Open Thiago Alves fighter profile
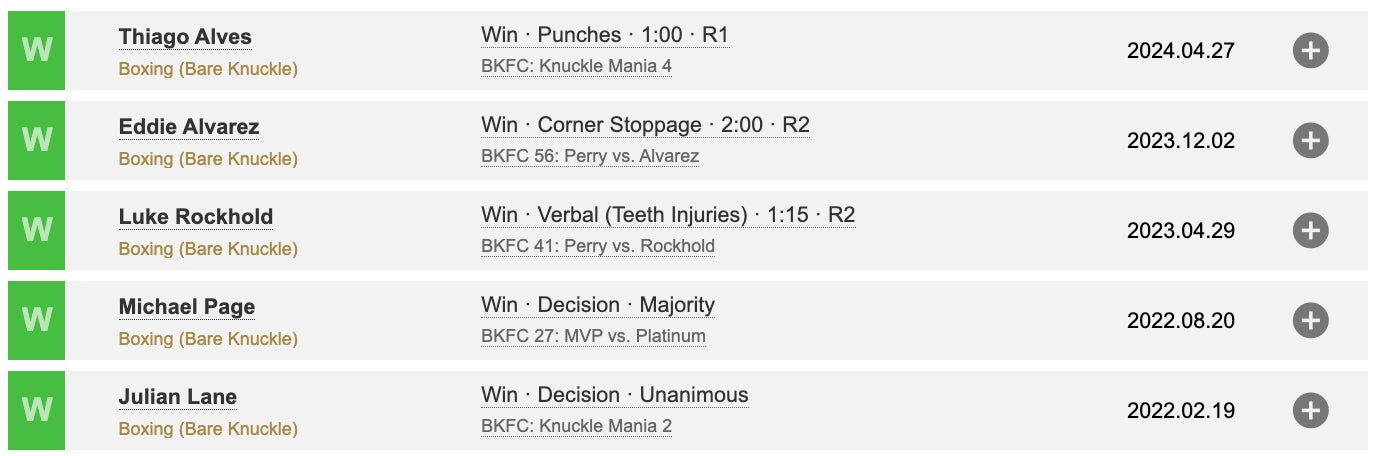1378x456 pixels. 185,37
